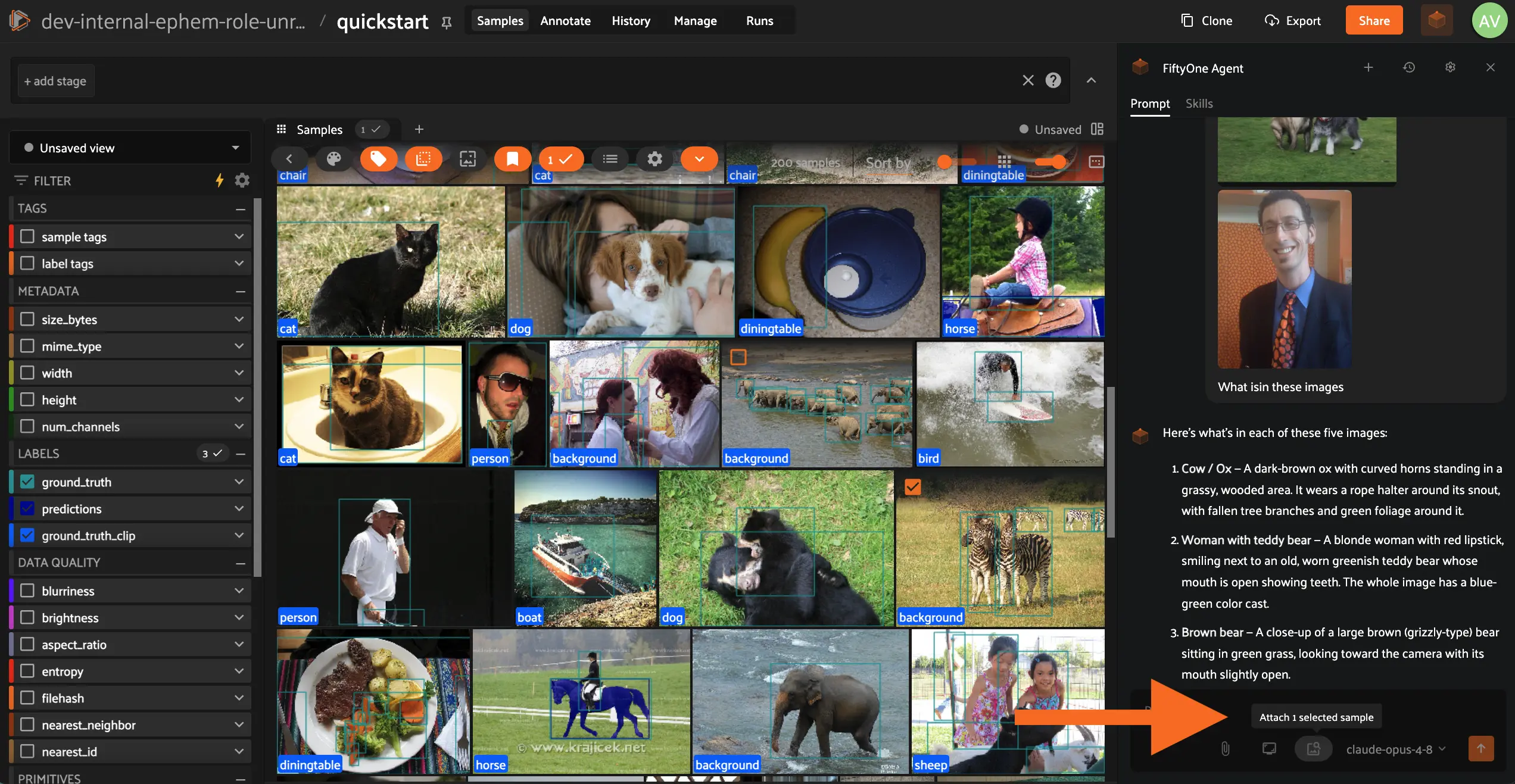
Task: Enable the sample tags checkbox
Action: (x=27, y=236)
